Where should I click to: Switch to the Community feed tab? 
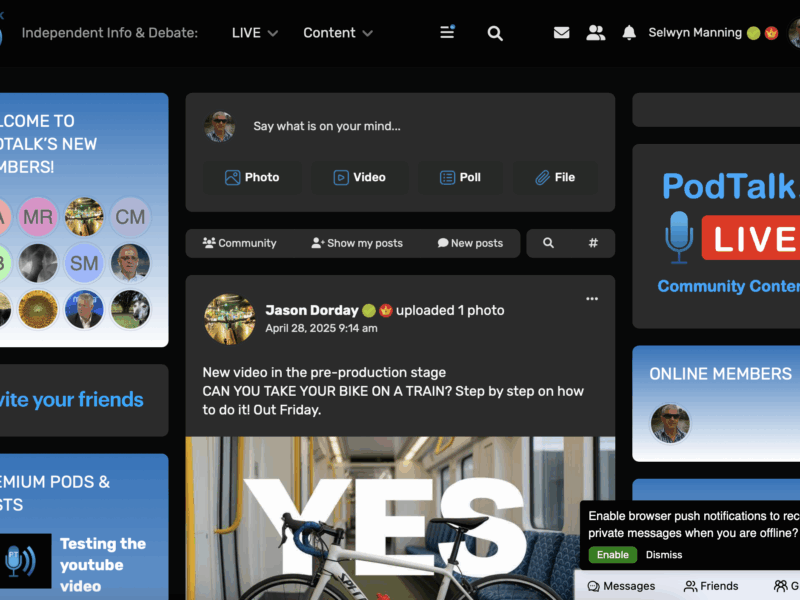pos(239,243)
